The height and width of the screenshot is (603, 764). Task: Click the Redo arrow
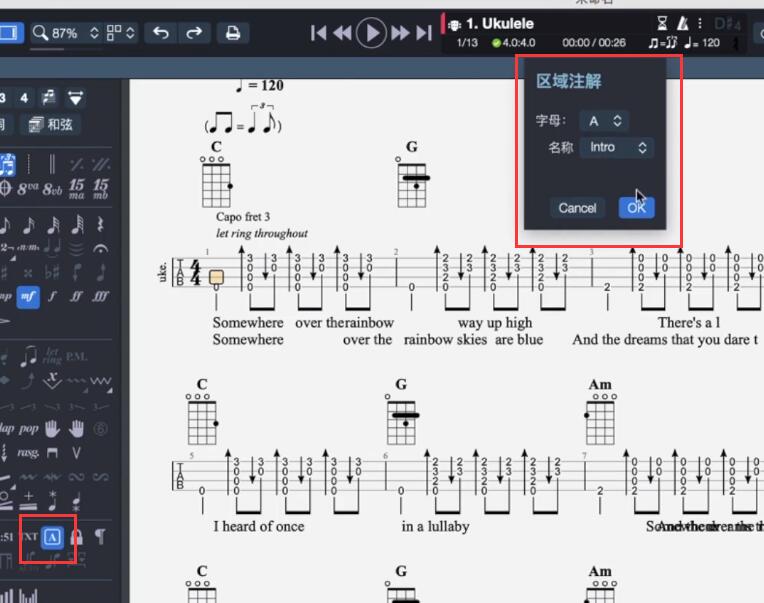pyautogui.click(x=194, y=33)
